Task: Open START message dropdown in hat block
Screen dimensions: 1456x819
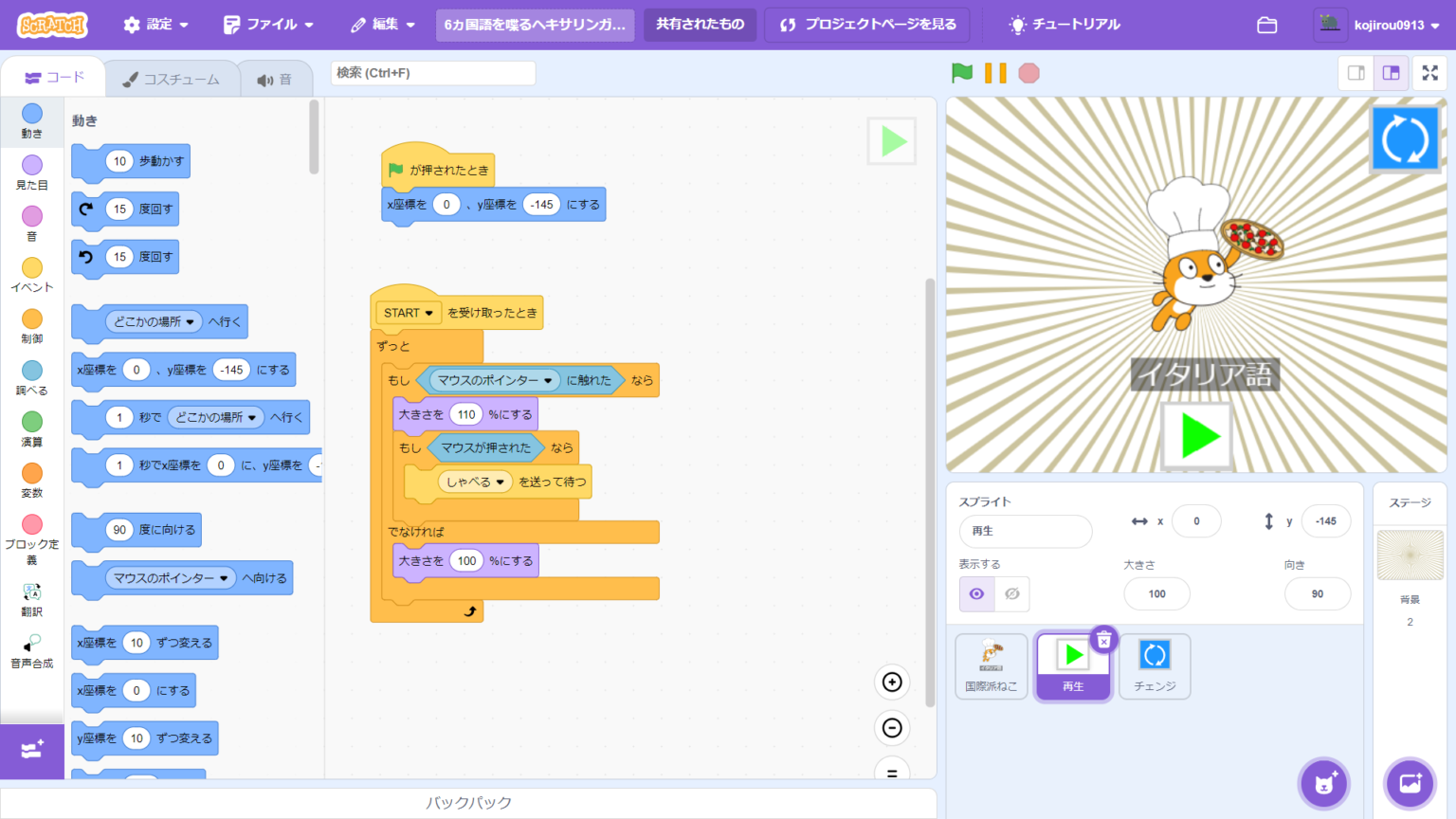Action: coord(409,313)
